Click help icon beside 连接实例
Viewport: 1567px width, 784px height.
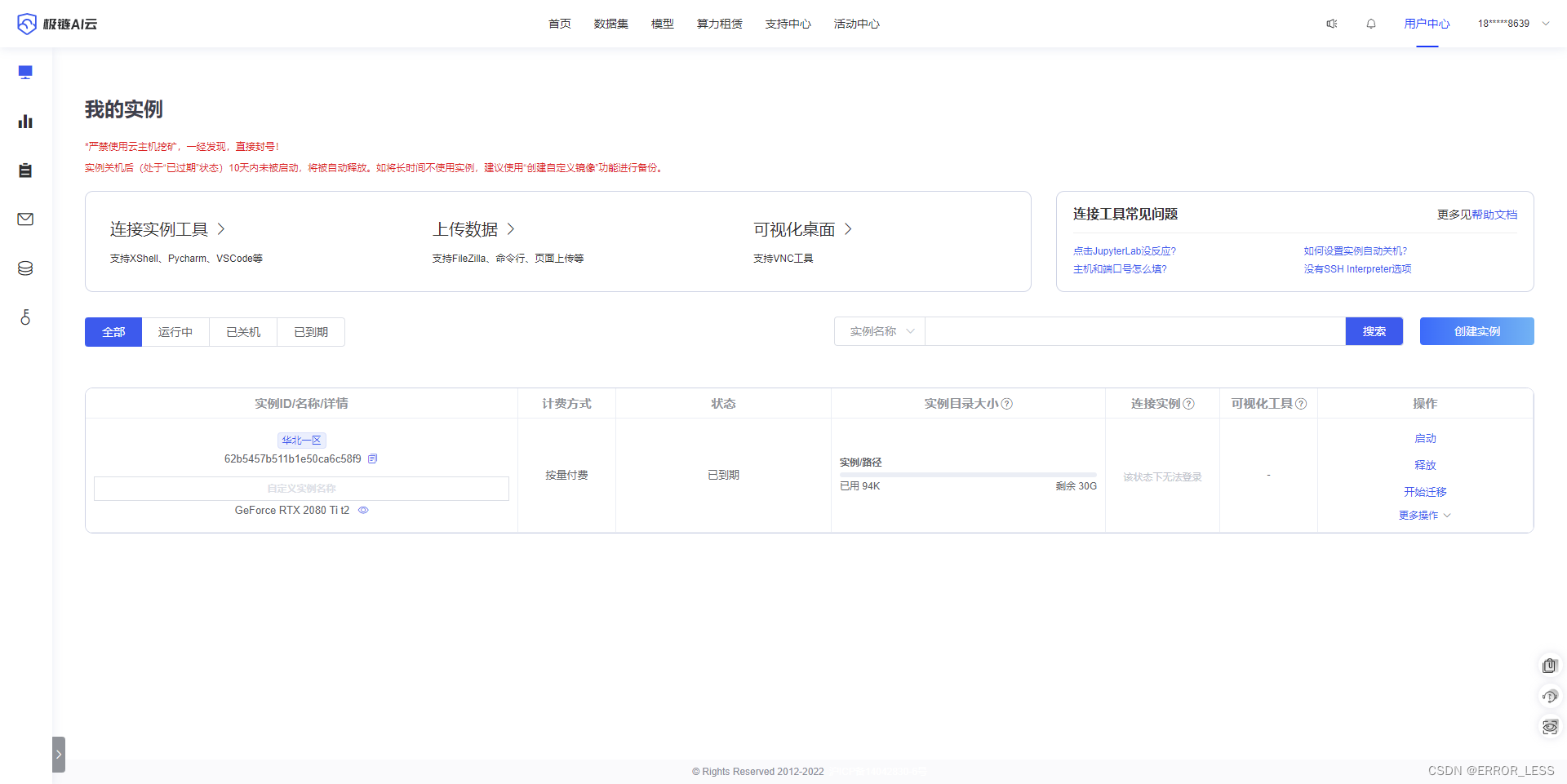click(1188, 404)
